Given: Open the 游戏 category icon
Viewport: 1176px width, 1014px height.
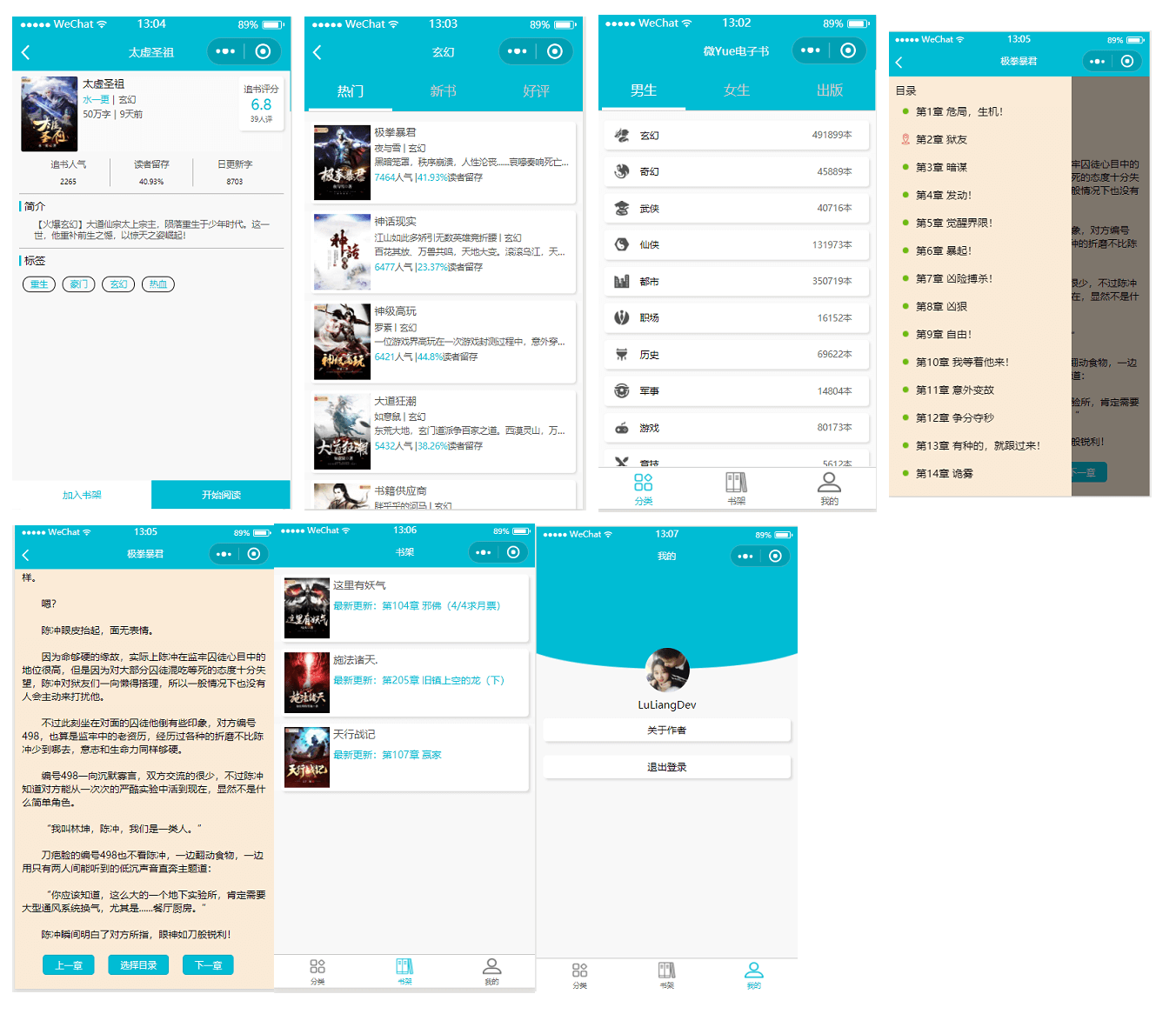Looking at the screenshot, I should pos(622,427).
